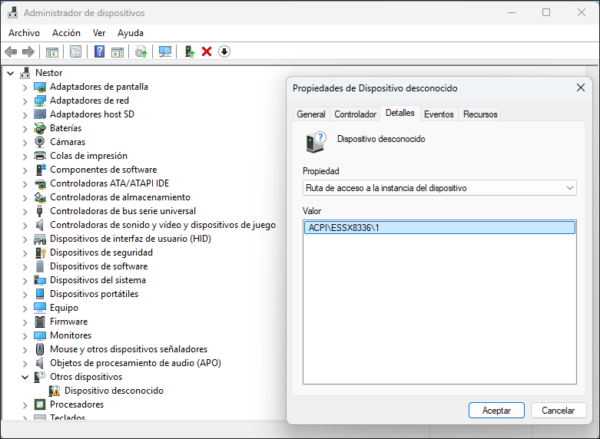This screenshot has width=600, height=439.
Task: Click the Baterías battery icon
Action: click(40, 128)
